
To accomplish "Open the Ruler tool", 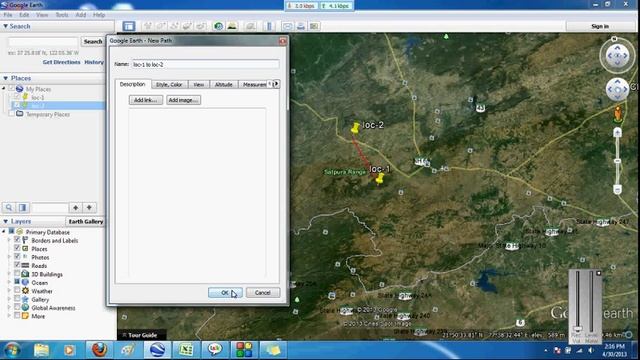I will pos(269,26).
